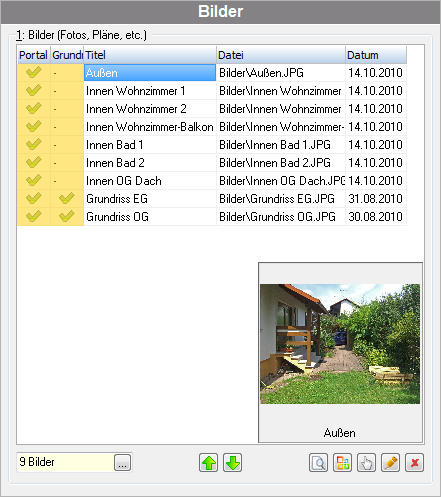Toggle Grundriss checkmark for Grundriss OG

coord(67,216)
